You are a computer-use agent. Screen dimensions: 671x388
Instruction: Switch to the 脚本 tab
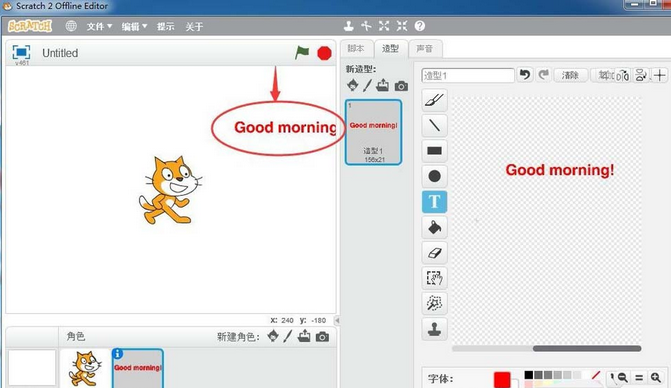[356, 49]
